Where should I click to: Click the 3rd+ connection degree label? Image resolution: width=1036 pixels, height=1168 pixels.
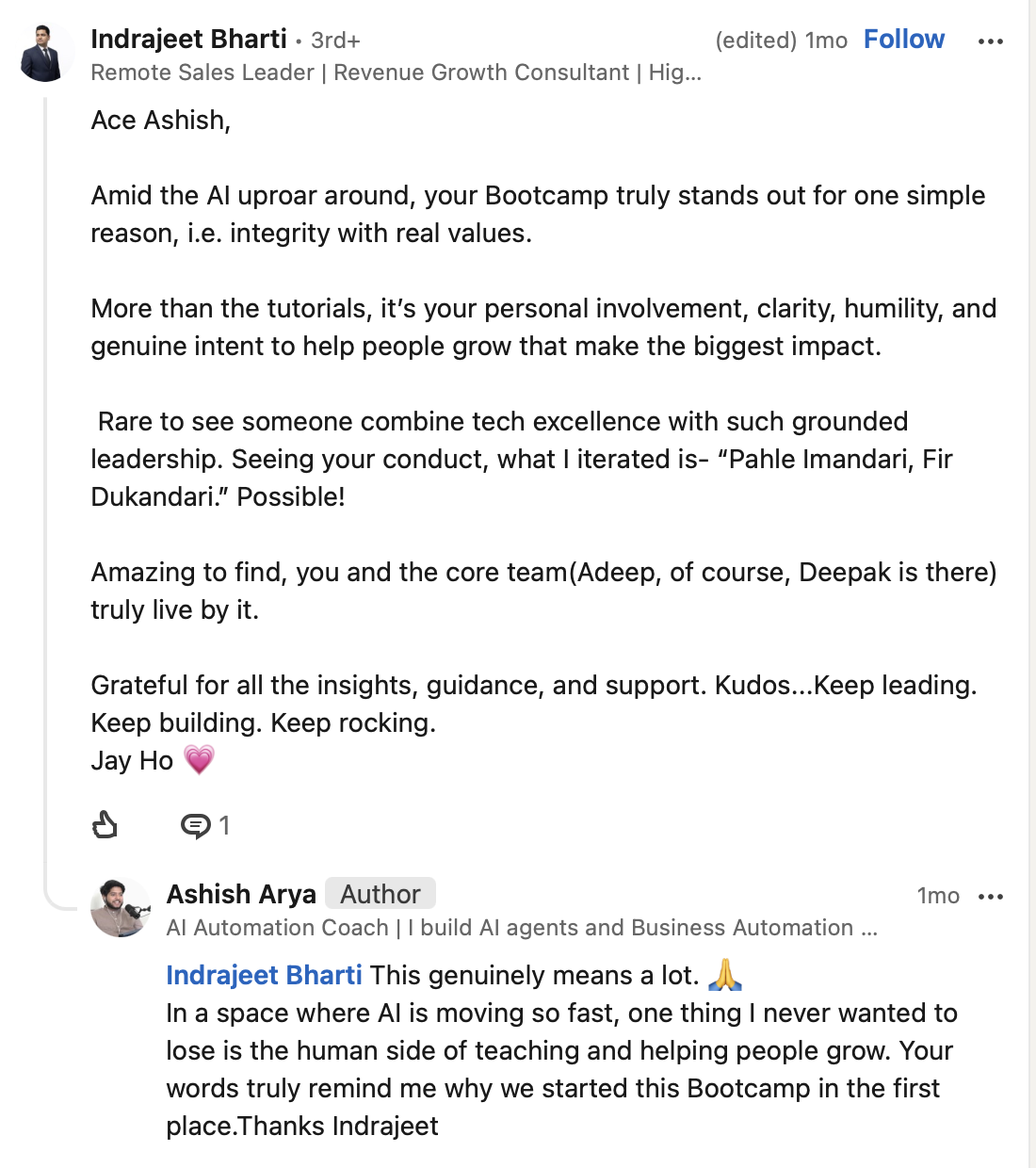[335, 41]
